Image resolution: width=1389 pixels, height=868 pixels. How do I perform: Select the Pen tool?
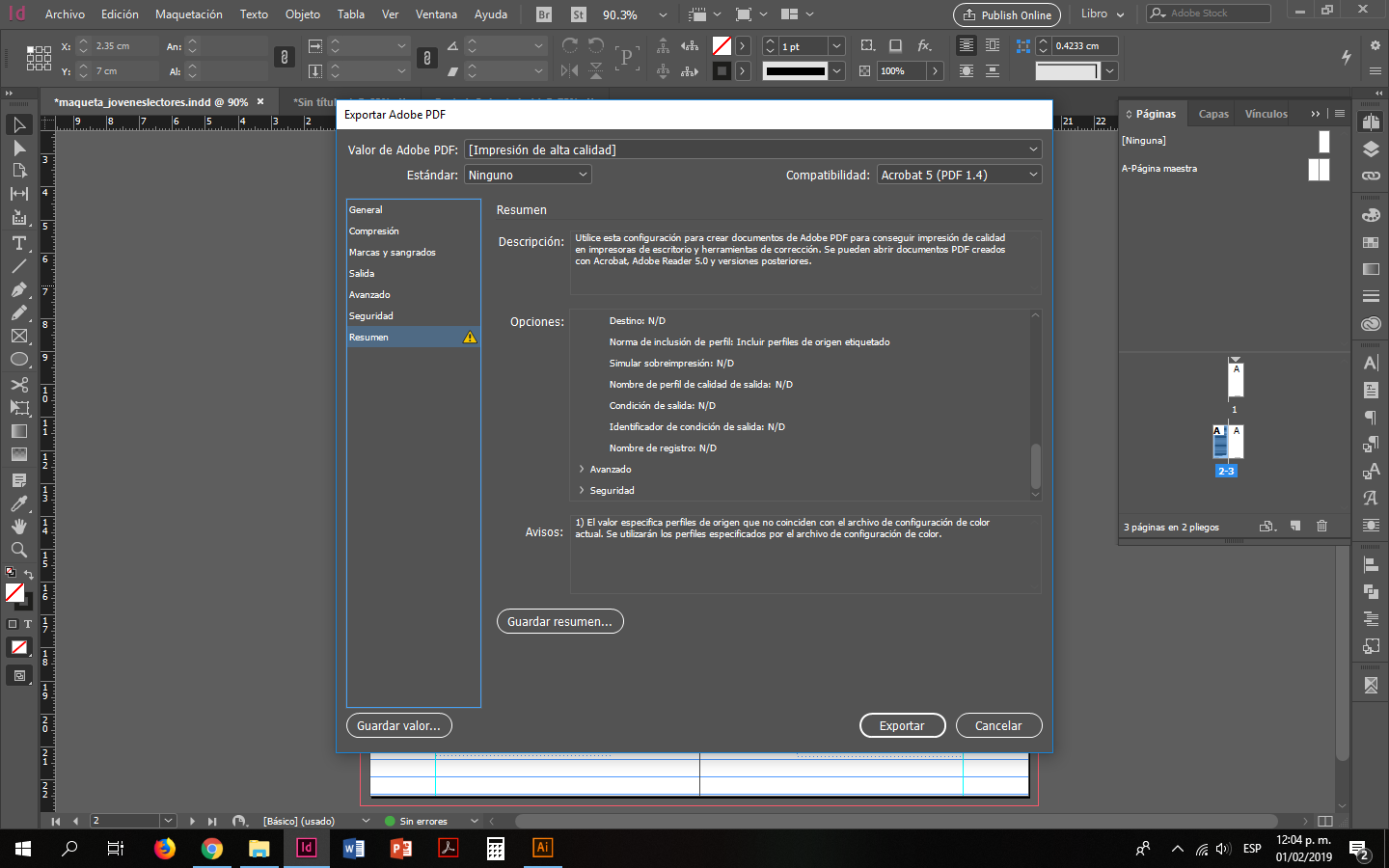[x=19, y=289]
